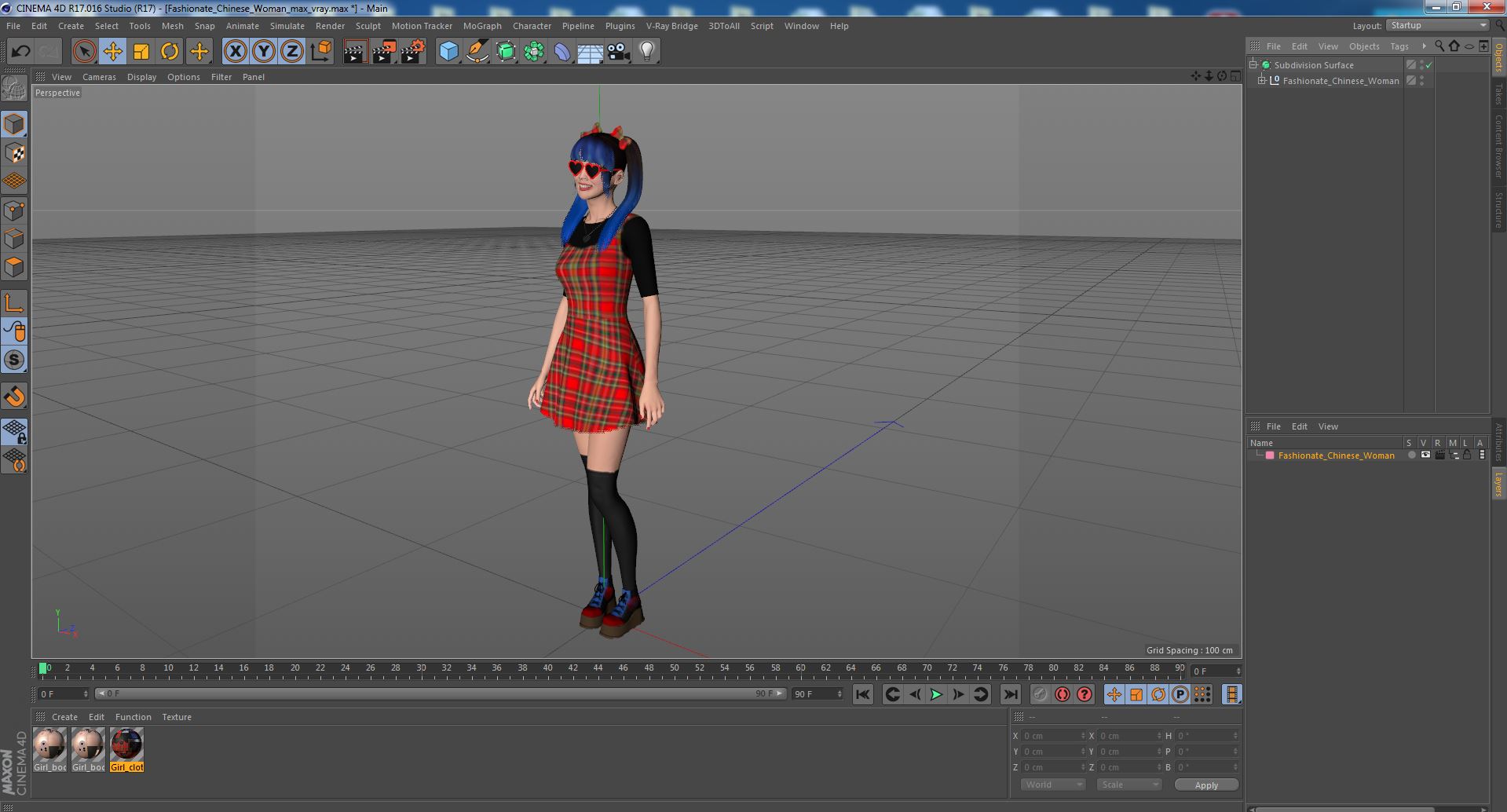Screen dimensions: 1507x812
Task: Open the V-Ray Bridge menu
Action: click(x=671, y=26)
